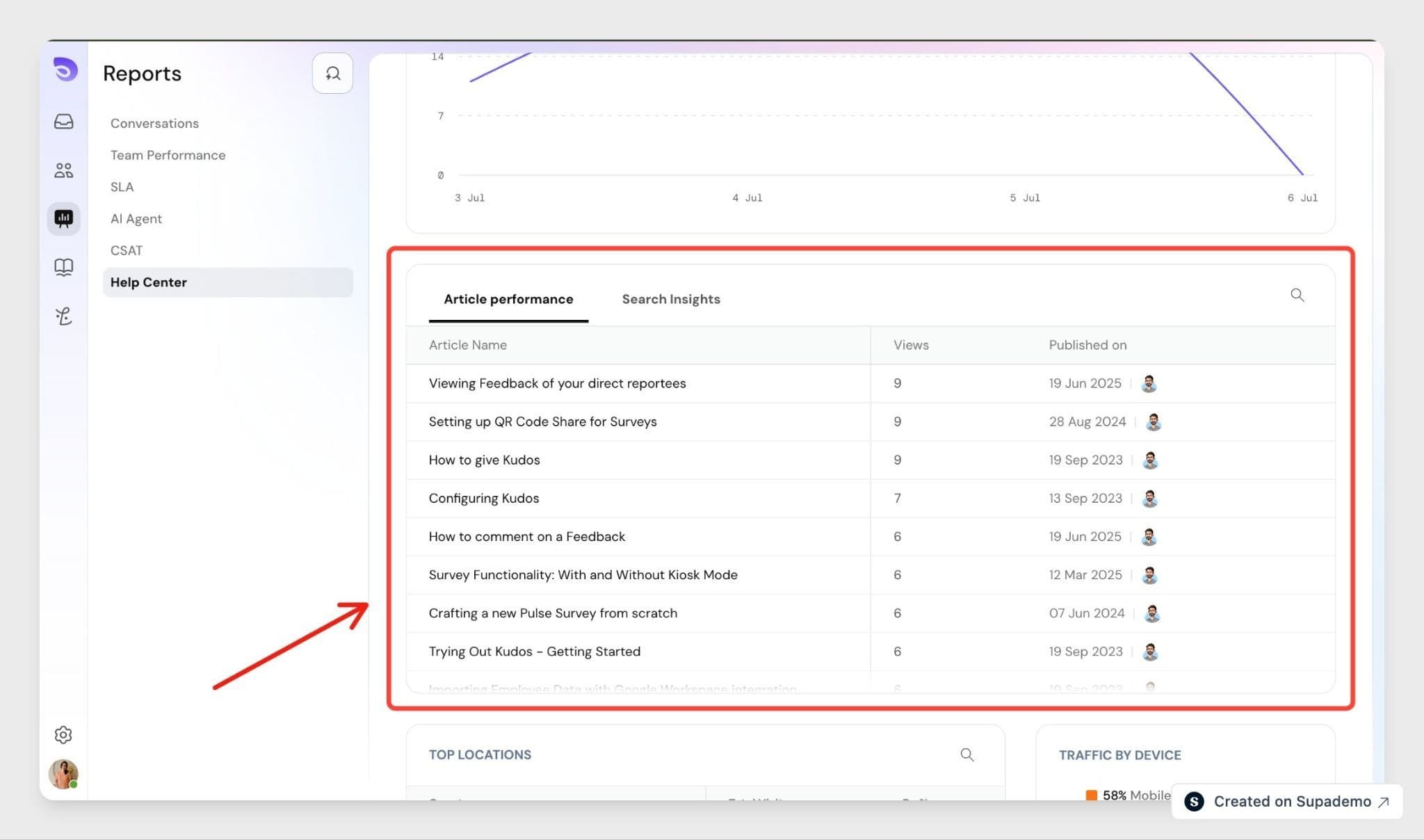
Task: Open Settings gear icon
Action: click(63, 735)
